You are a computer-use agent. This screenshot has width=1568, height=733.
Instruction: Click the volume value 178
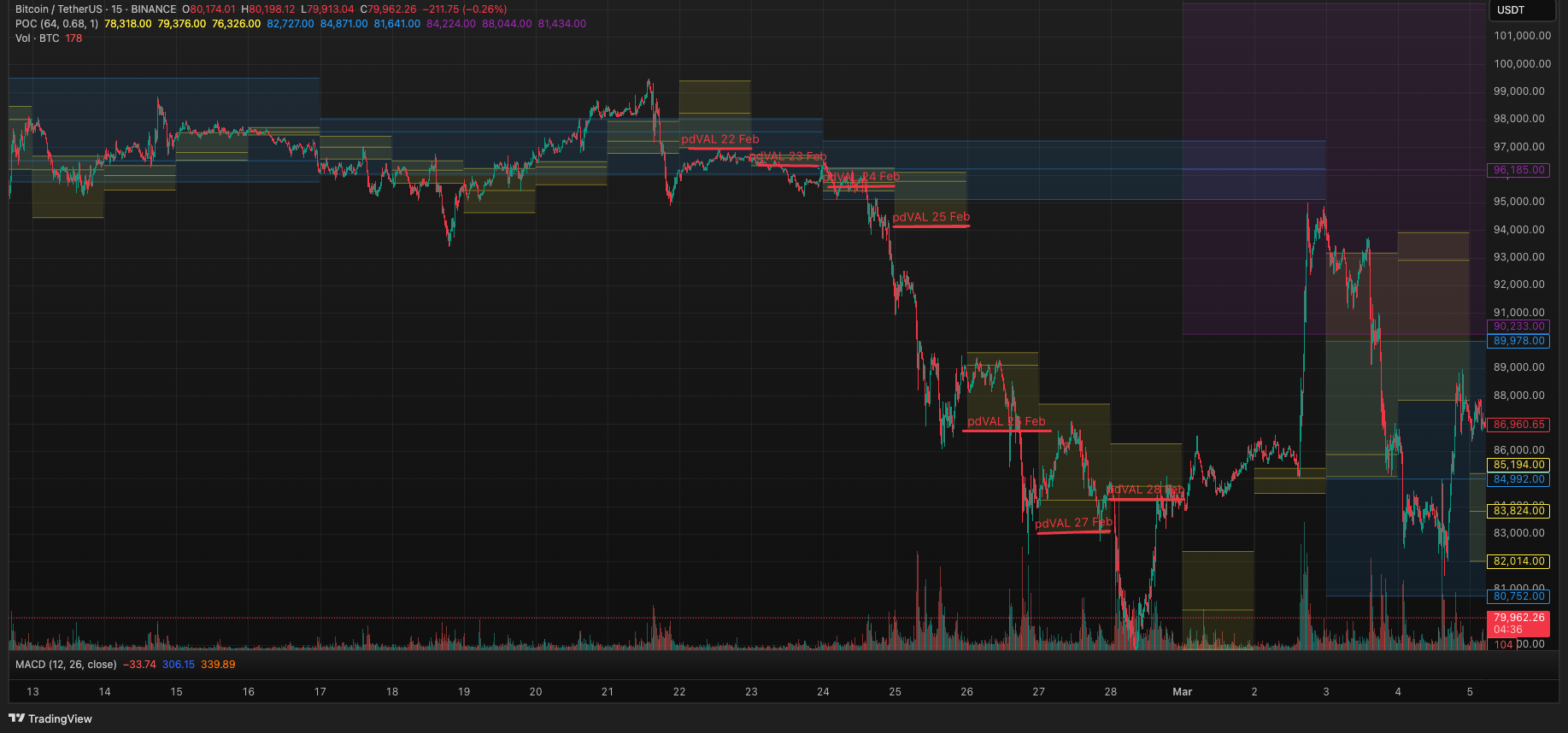[x=74, y=38]
